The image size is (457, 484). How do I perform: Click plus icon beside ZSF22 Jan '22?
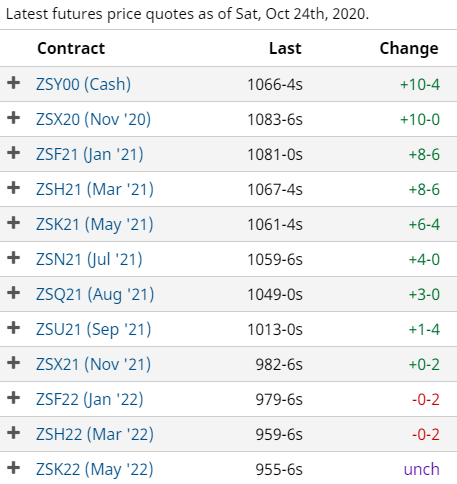pos(13,398)
